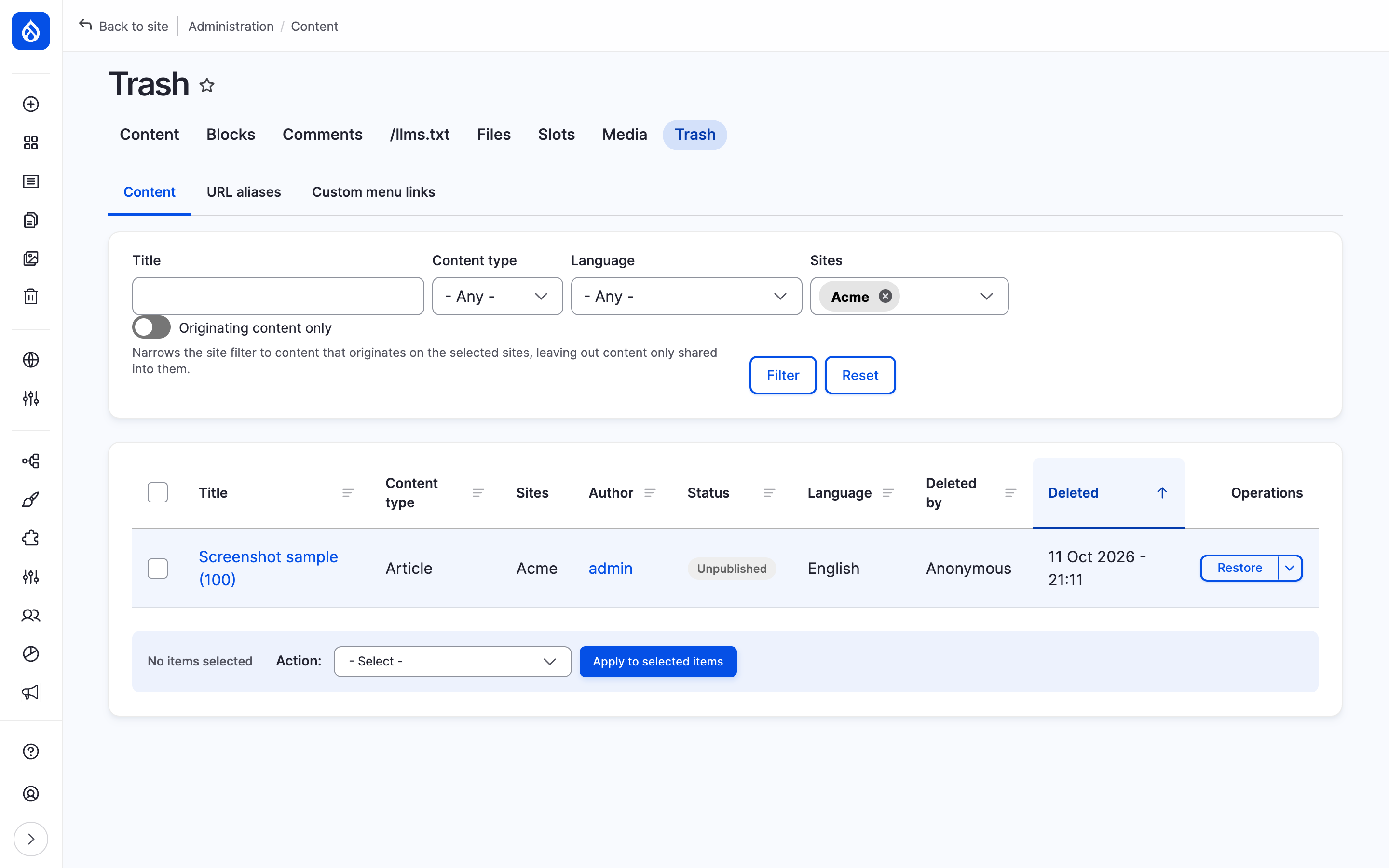Open the extend puzzle piece icon
Viewport: 1389px width, 868px height.
point(30,538)
